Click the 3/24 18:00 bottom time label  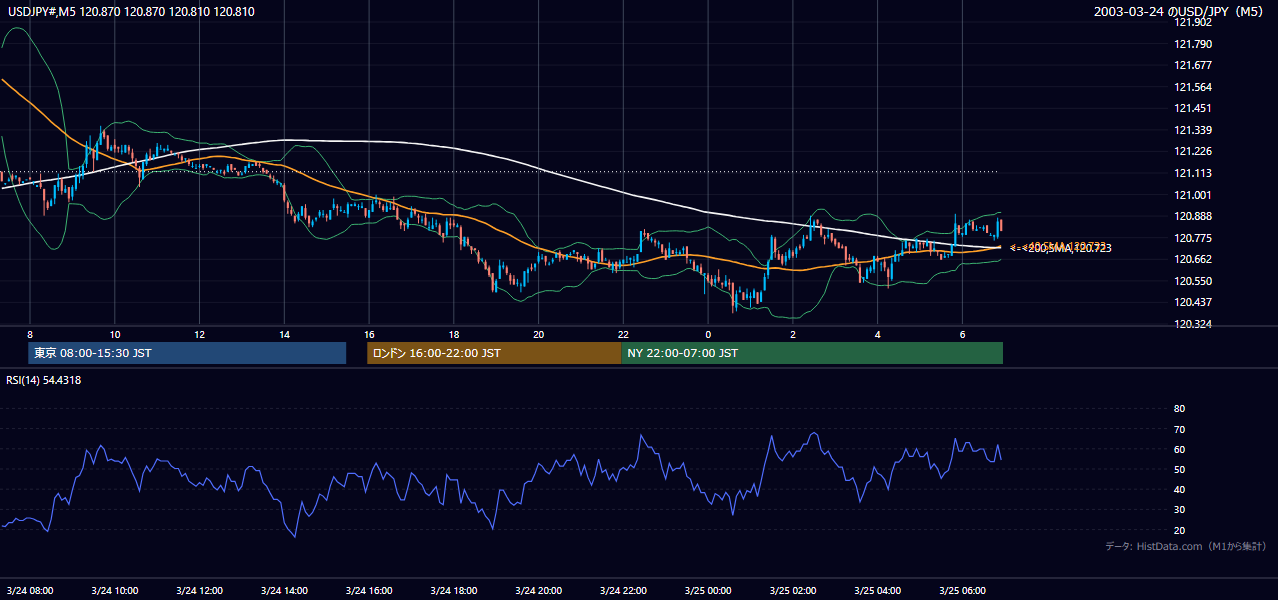coord(454,590)
